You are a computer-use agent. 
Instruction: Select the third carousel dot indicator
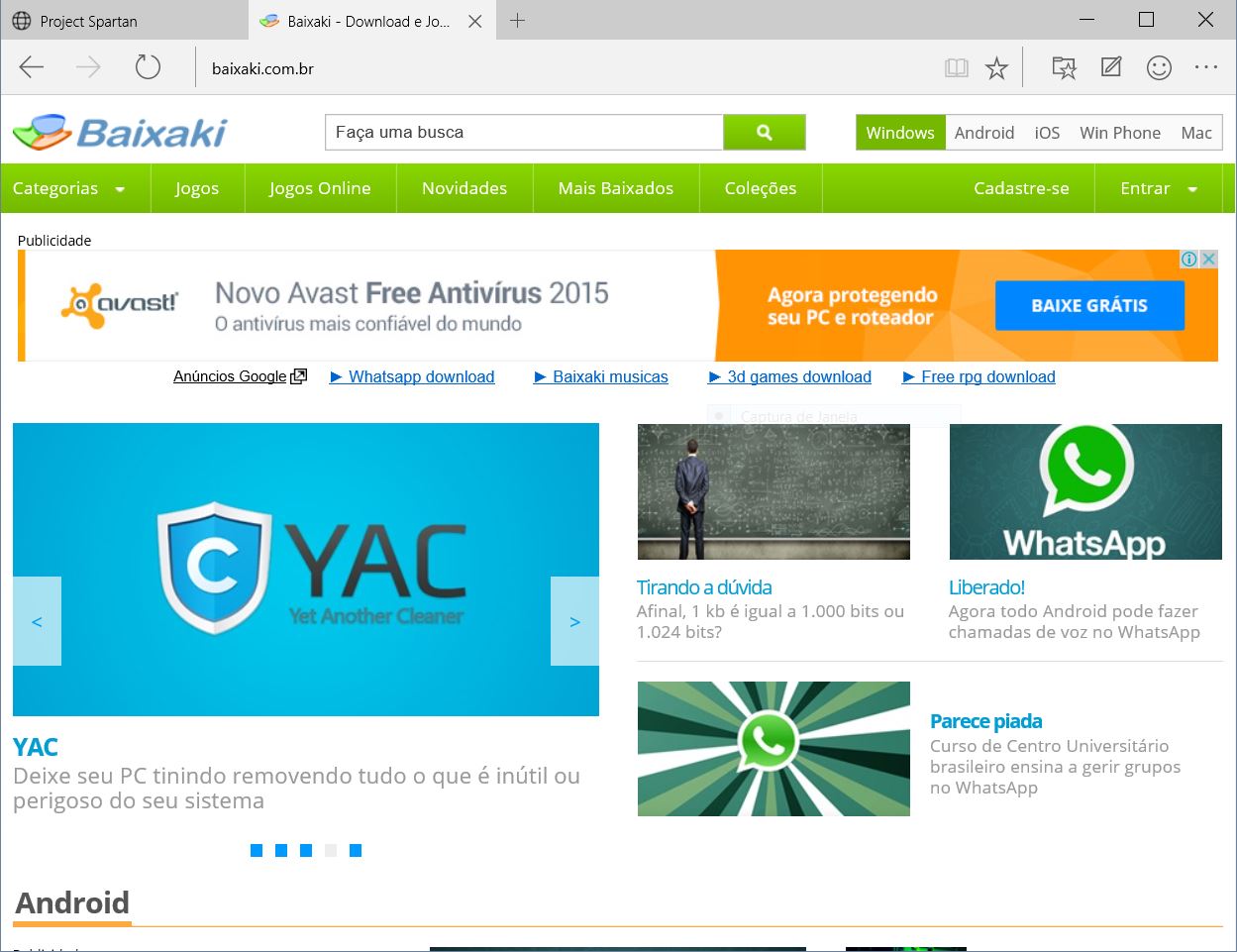306,850
